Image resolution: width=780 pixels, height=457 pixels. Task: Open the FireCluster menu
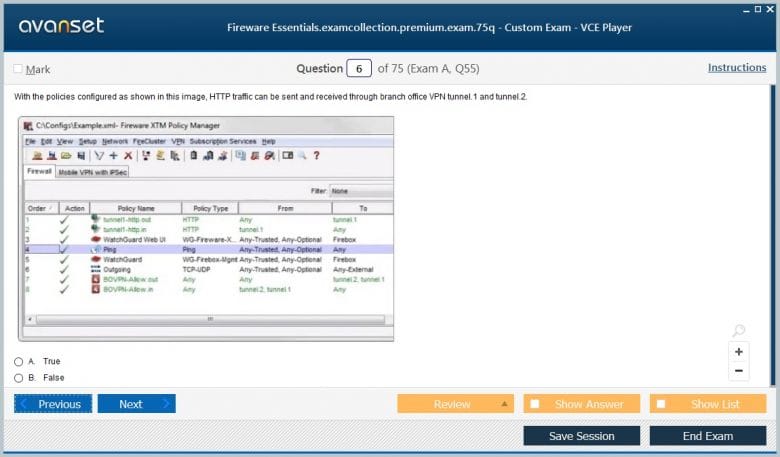click(149, 141)
